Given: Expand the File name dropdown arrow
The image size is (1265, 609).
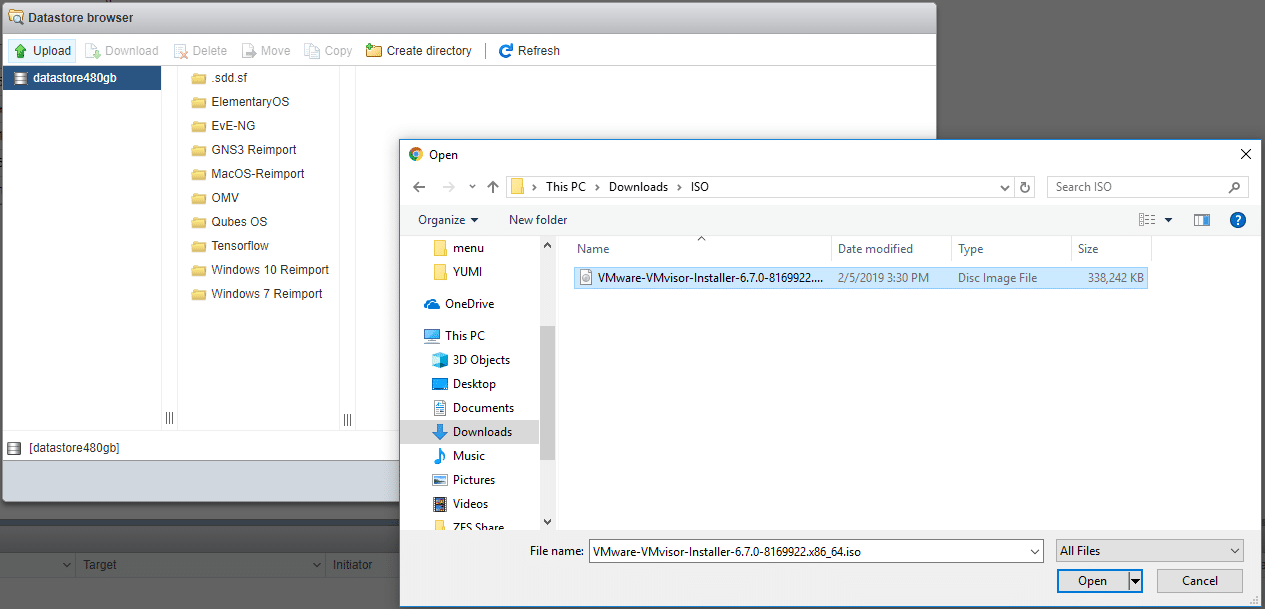Looking at the screenshot, I should (1035, 551).
